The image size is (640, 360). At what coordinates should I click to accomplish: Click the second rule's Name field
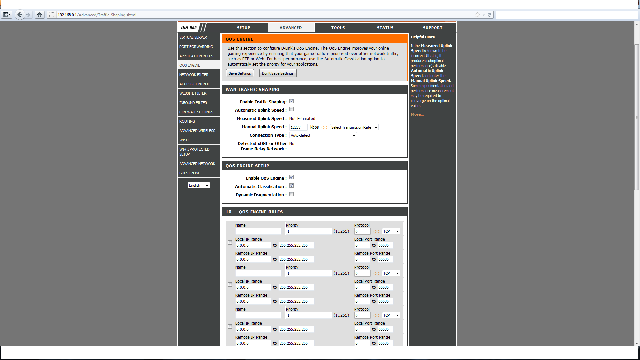click(258, 273)
